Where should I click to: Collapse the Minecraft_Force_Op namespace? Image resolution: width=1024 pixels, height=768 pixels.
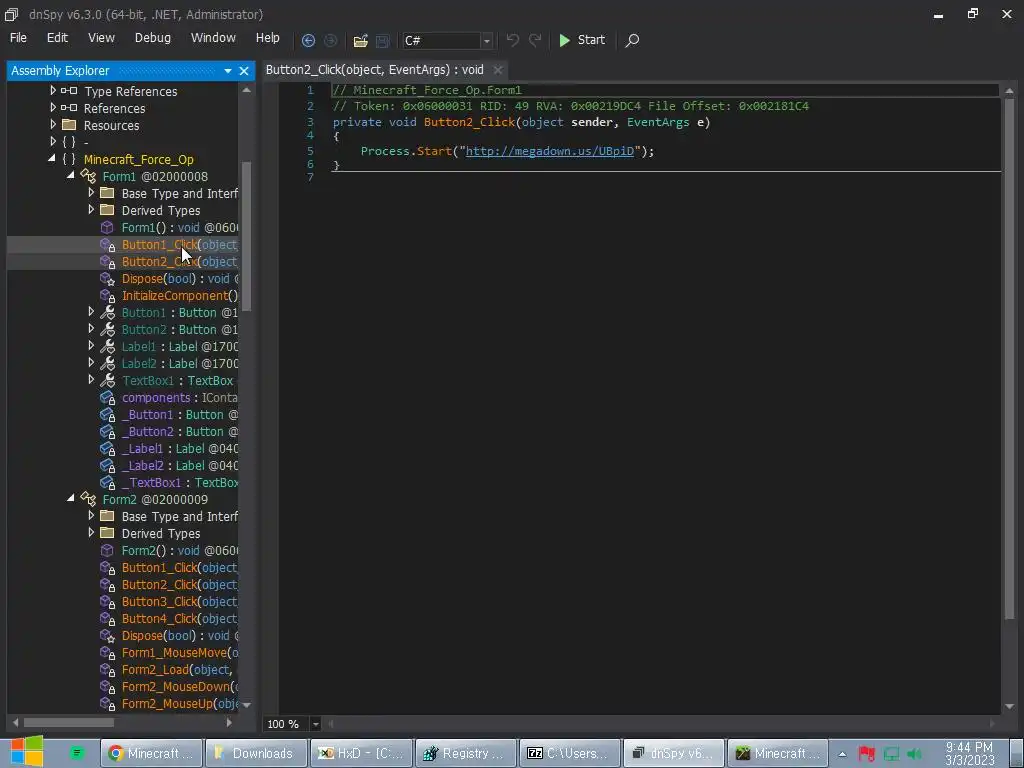coord(52,159)
